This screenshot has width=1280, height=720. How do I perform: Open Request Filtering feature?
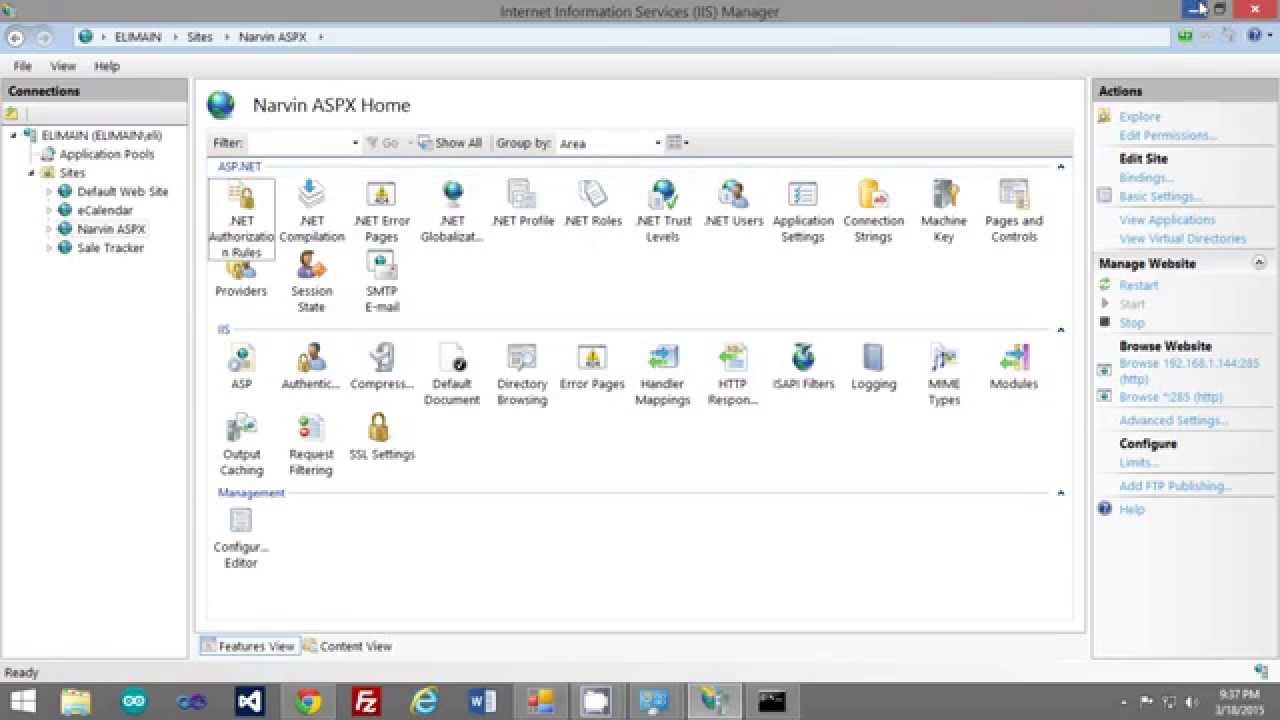point(311,445)
